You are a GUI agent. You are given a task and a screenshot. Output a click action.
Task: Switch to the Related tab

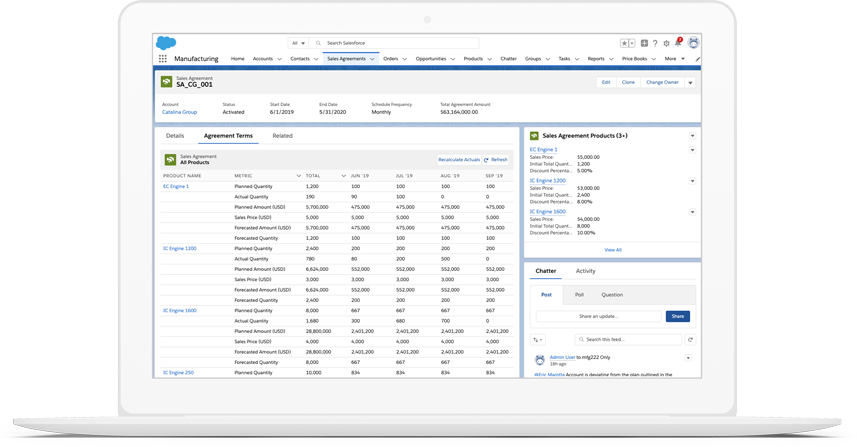pyautogui.click(x=283, y=136)
